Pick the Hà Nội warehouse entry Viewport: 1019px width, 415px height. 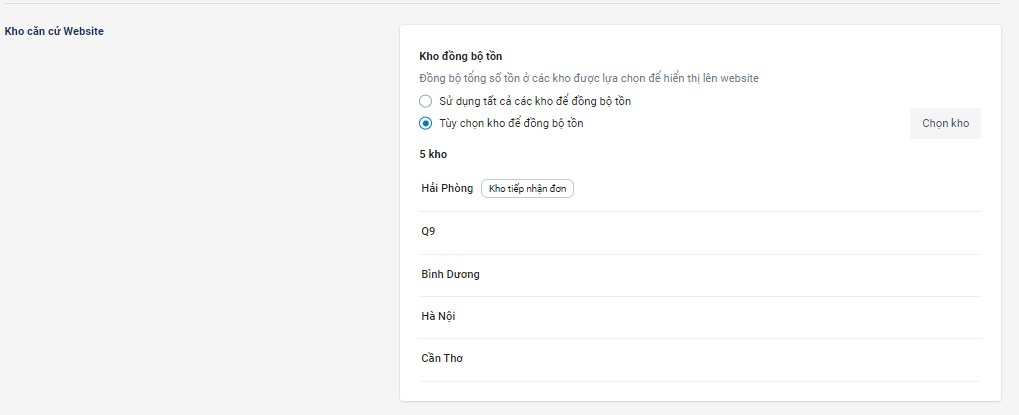(x=439, y=316)
